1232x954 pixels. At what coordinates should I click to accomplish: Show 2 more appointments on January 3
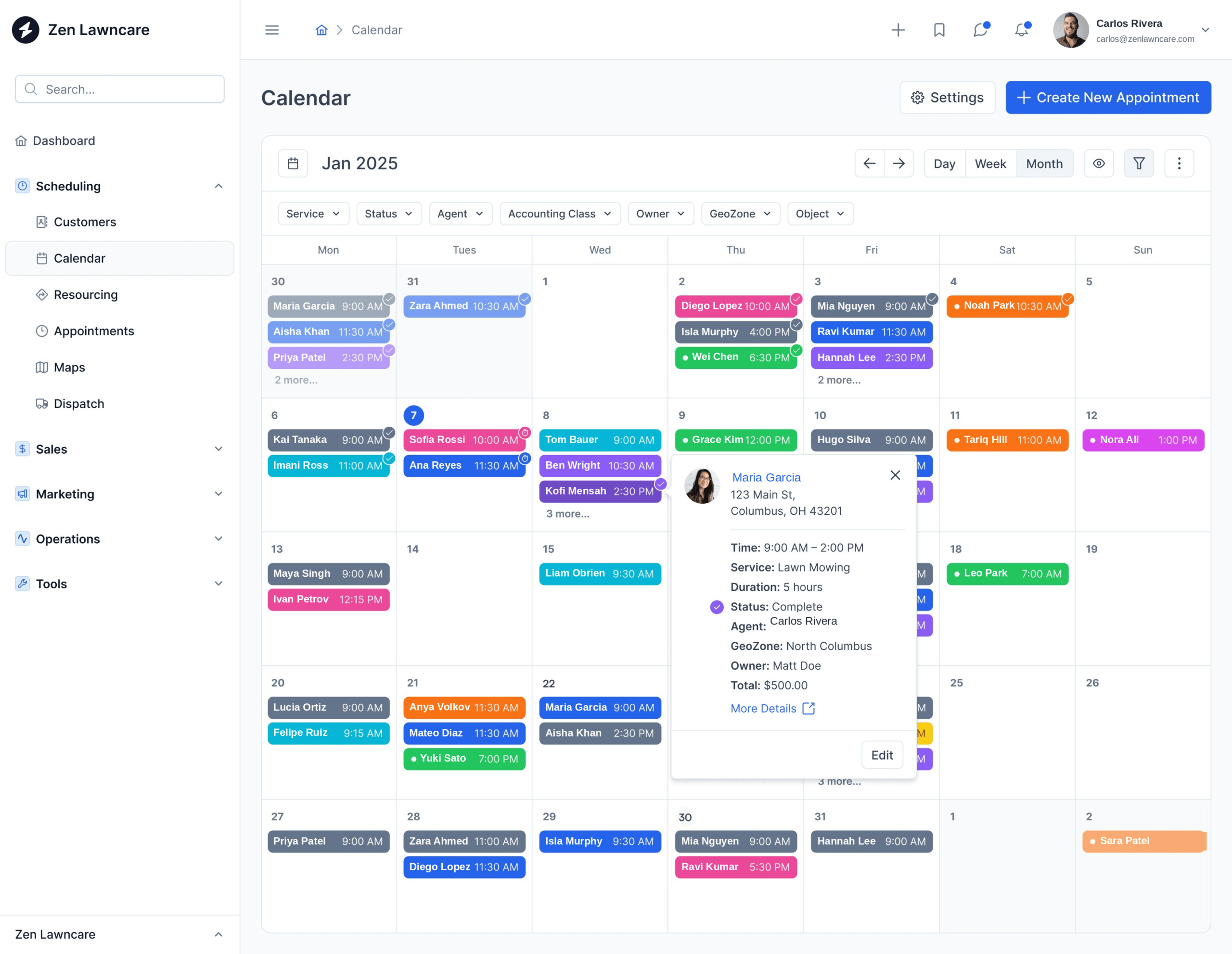839,380
